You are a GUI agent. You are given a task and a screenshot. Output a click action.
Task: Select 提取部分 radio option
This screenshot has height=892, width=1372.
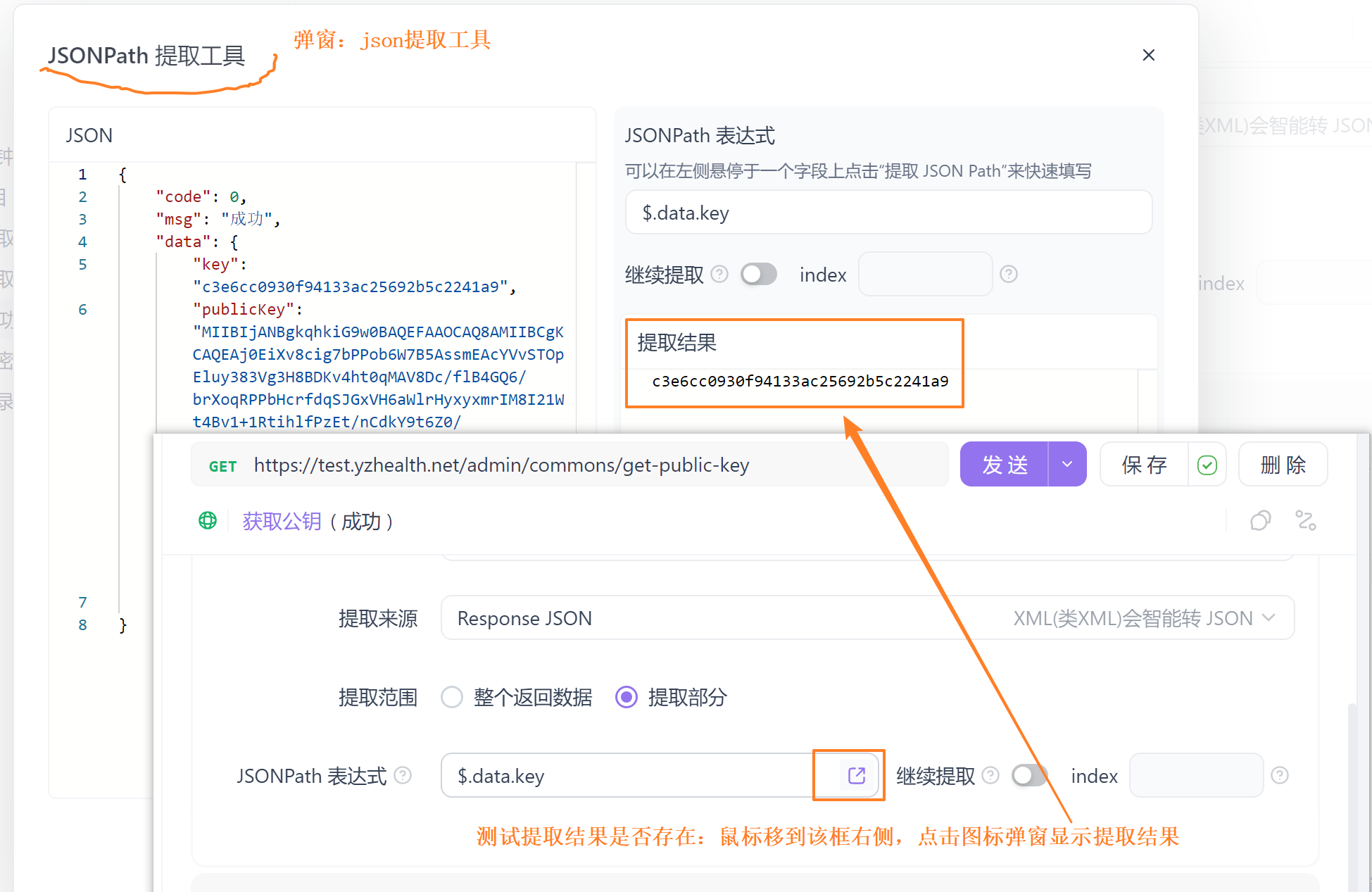tap(627, 697)
